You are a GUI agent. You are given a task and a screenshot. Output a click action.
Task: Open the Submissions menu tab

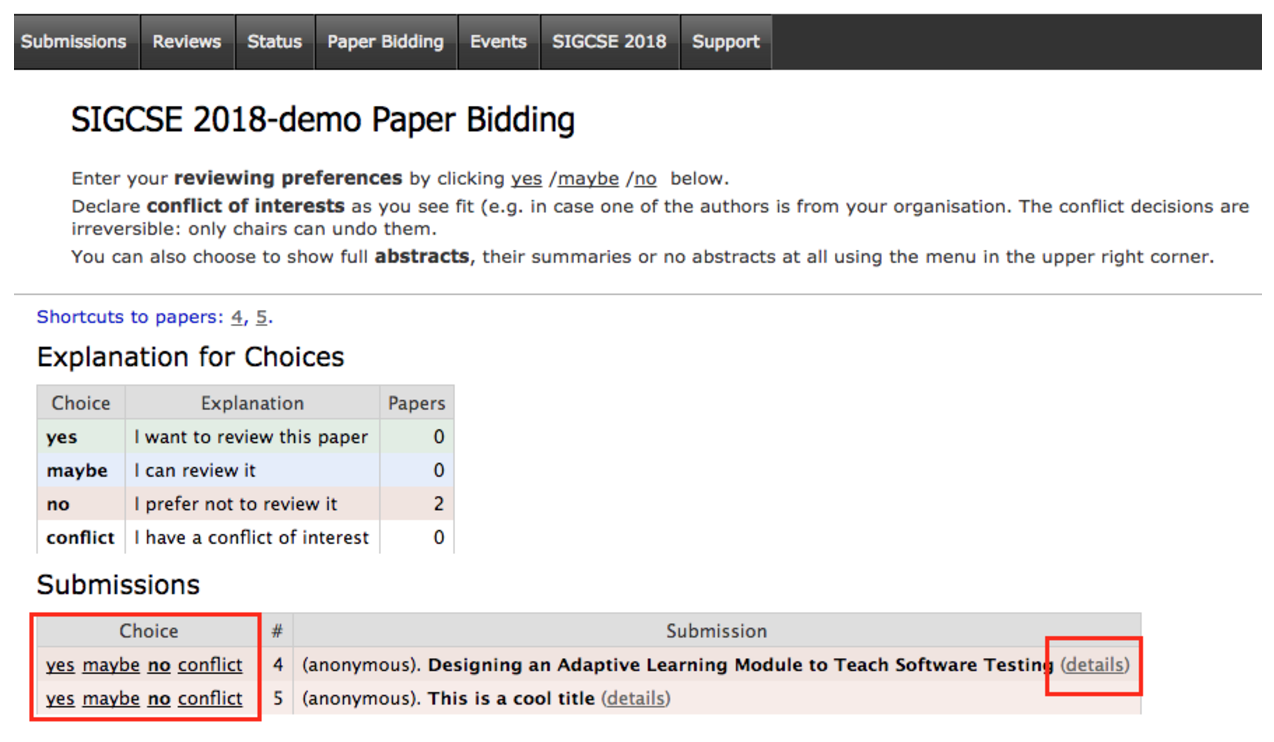[x=74, y=41]
